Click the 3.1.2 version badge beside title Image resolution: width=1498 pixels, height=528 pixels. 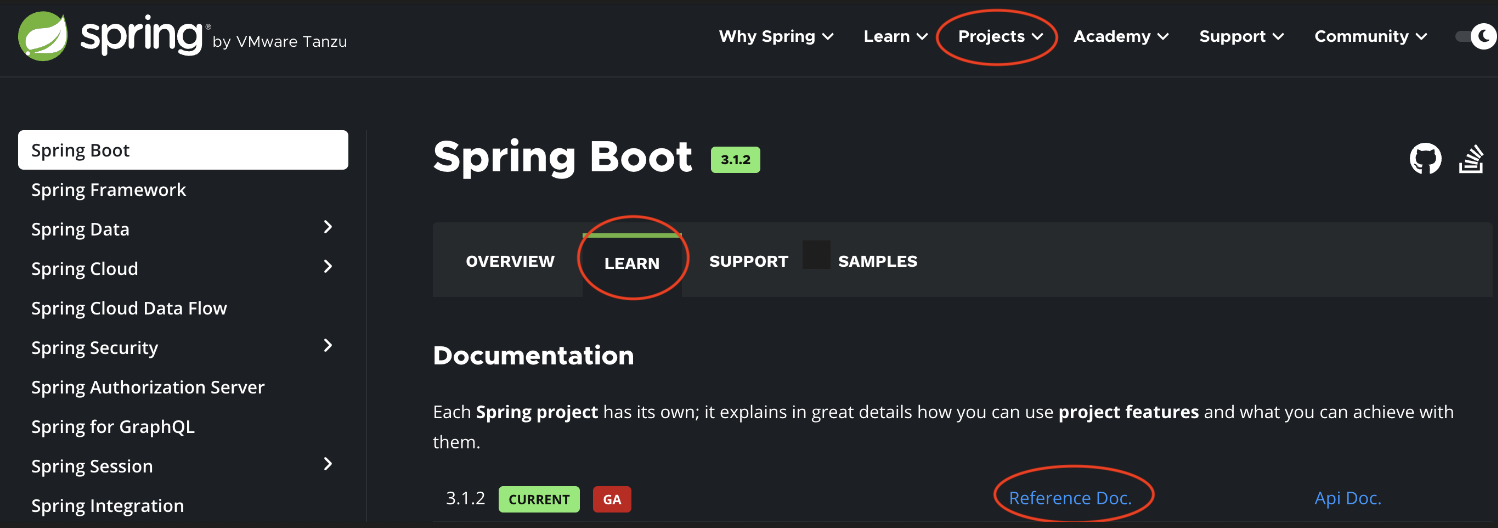735,160
